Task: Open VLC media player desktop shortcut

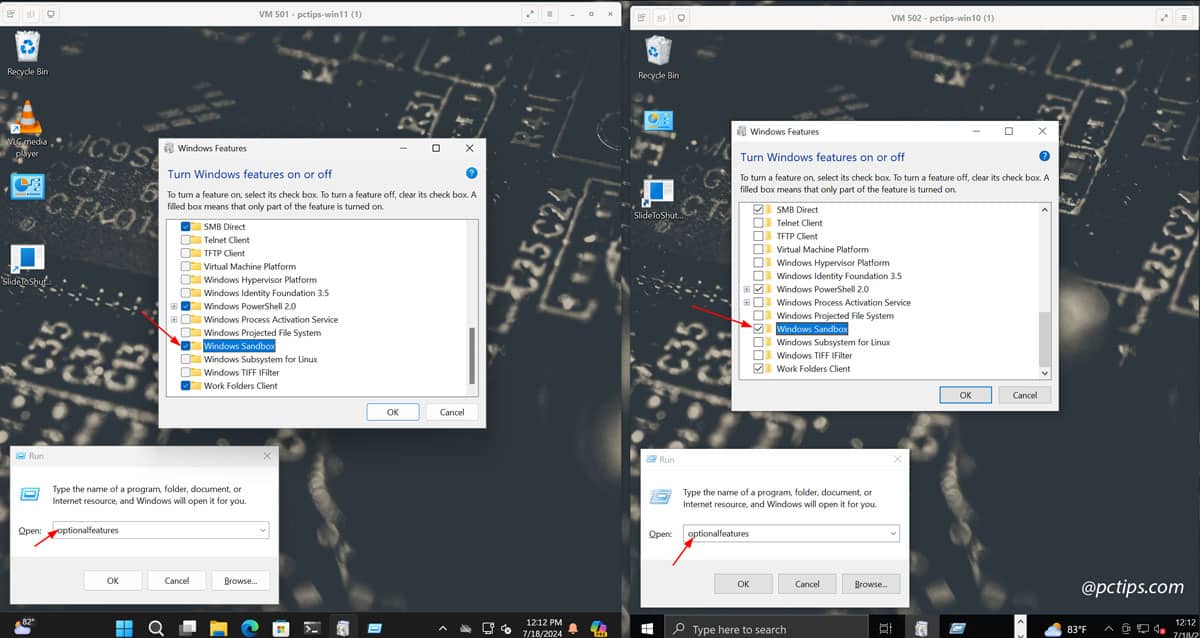Action: coord(27,130)
